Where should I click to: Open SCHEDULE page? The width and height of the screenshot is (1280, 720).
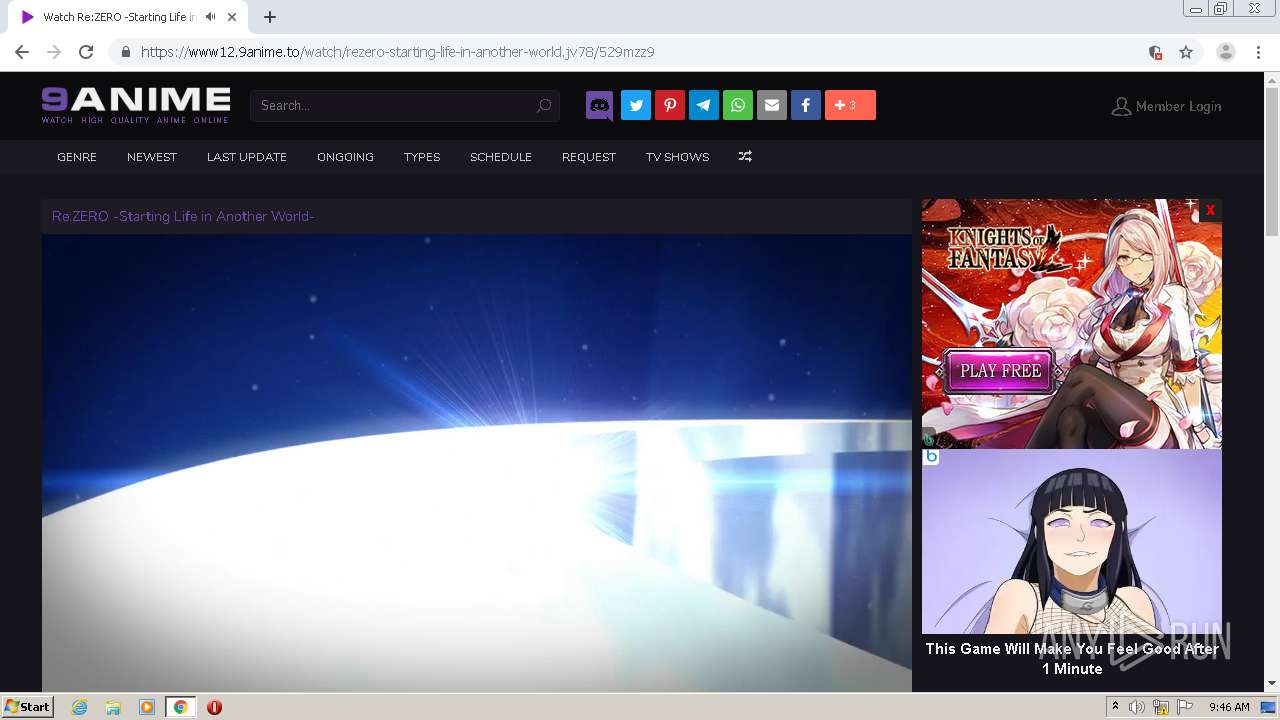coord(501,157)
